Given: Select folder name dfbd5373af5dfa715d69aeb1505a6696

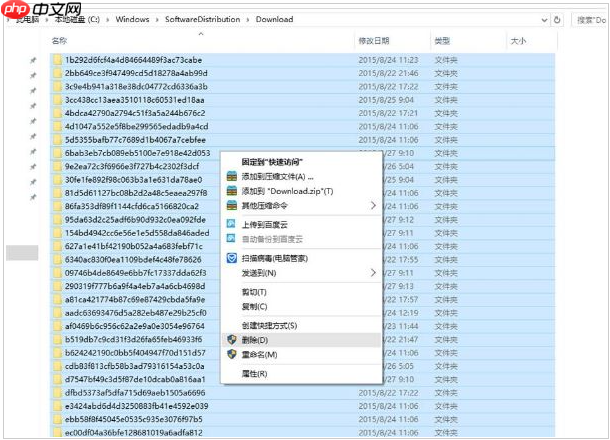Looking at the screenshot, I should coord(135,393).
